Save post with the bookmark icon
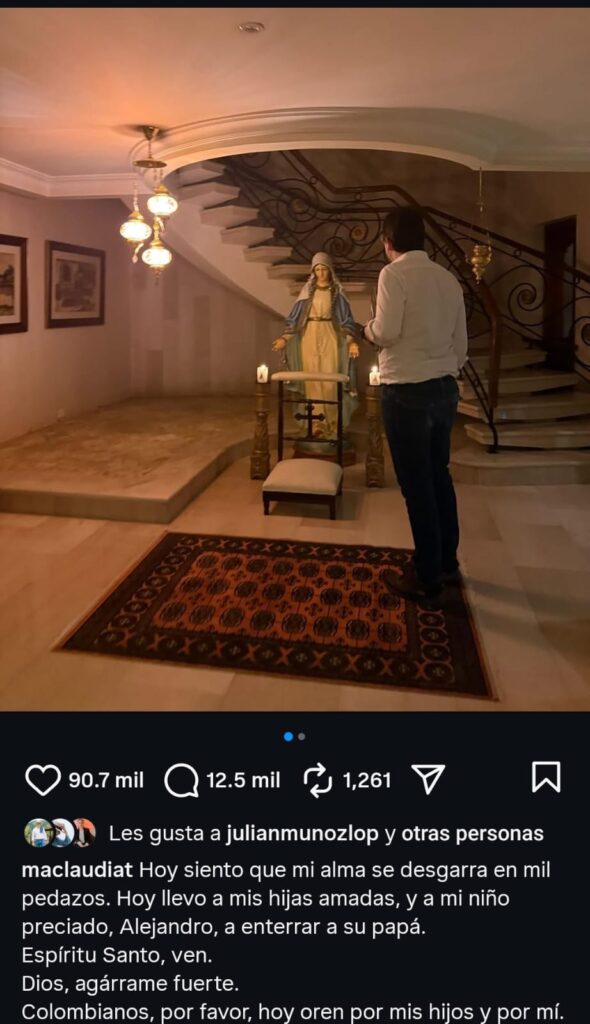The width and height of the screenshot is (590, 1024). point(546,777)
